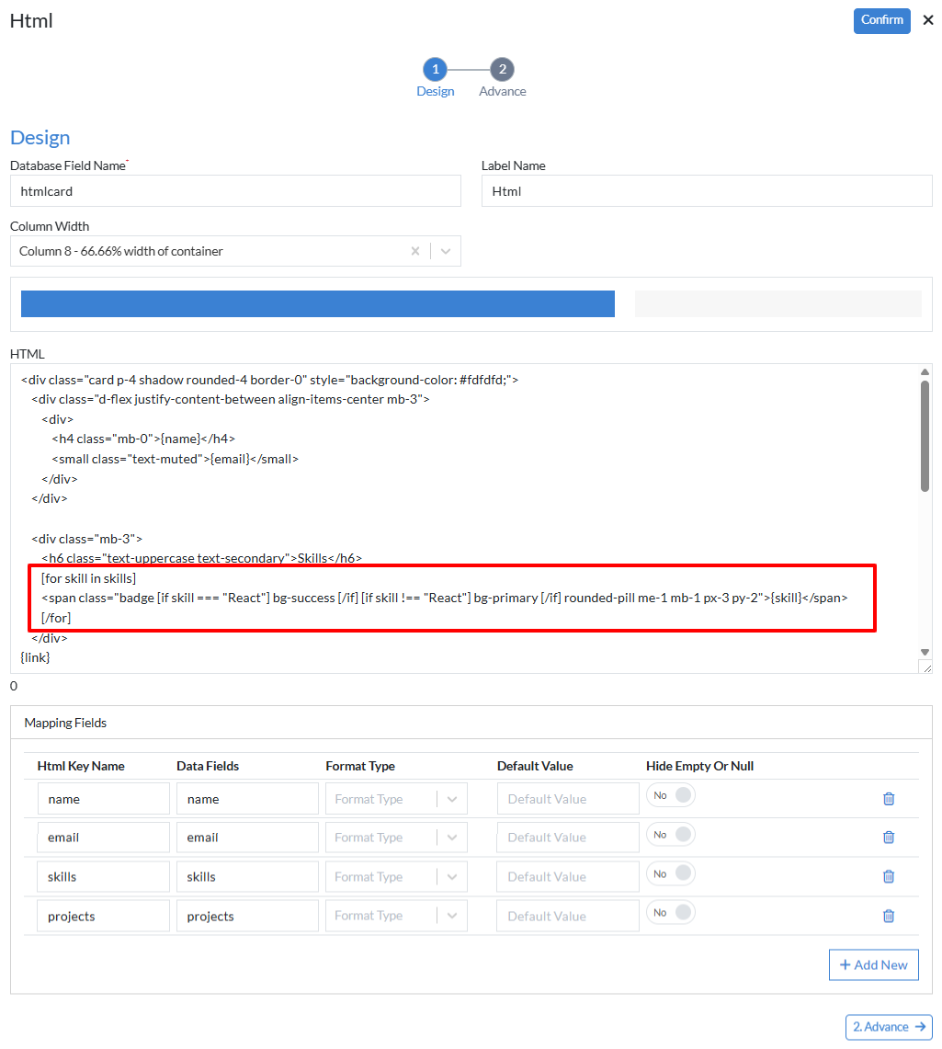Close the Html dialog with X

click(x=927, y=20)
